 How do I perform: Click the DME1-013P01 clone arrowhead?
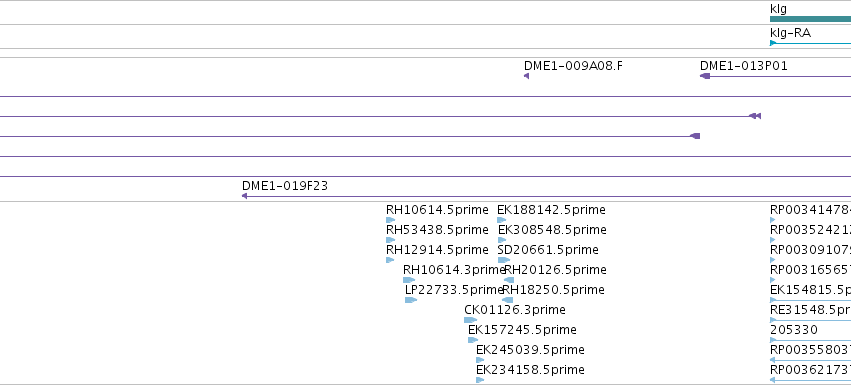705,76
